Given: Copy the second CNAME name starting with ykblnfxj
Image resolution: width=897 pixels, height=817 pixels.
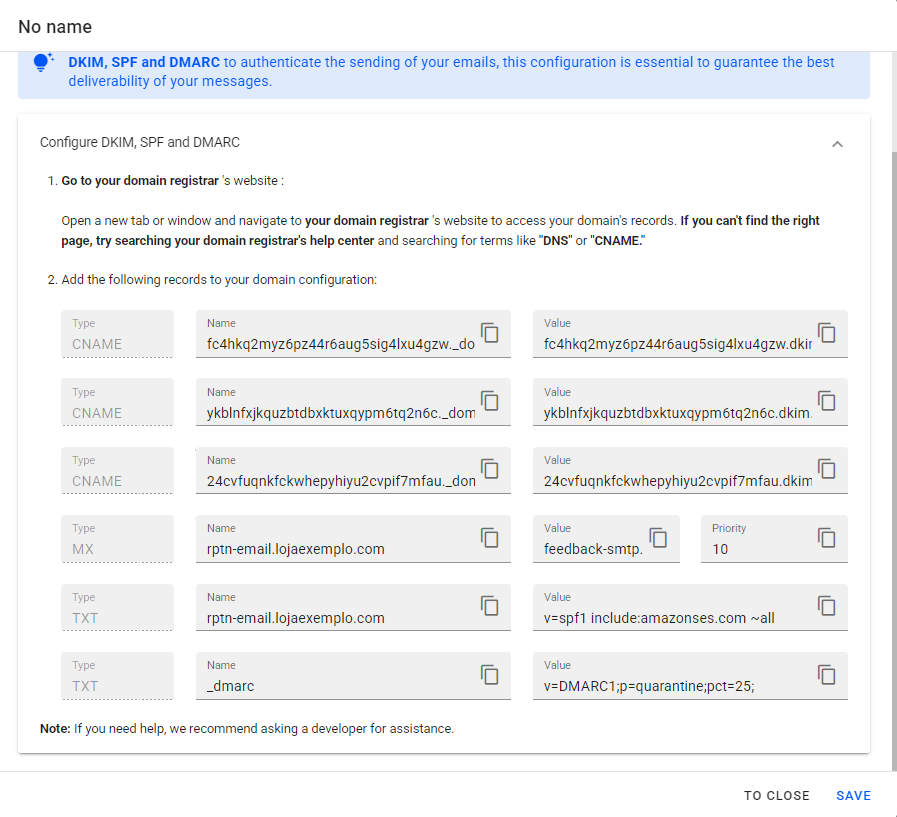Looking at the screenshot, I should [x=490, y=400].
